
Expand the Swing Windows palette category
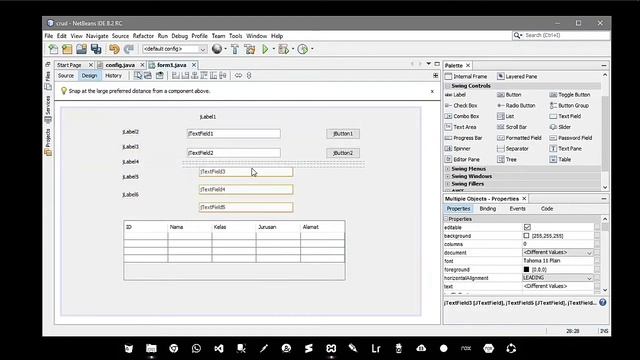click(x=448, y=176)
